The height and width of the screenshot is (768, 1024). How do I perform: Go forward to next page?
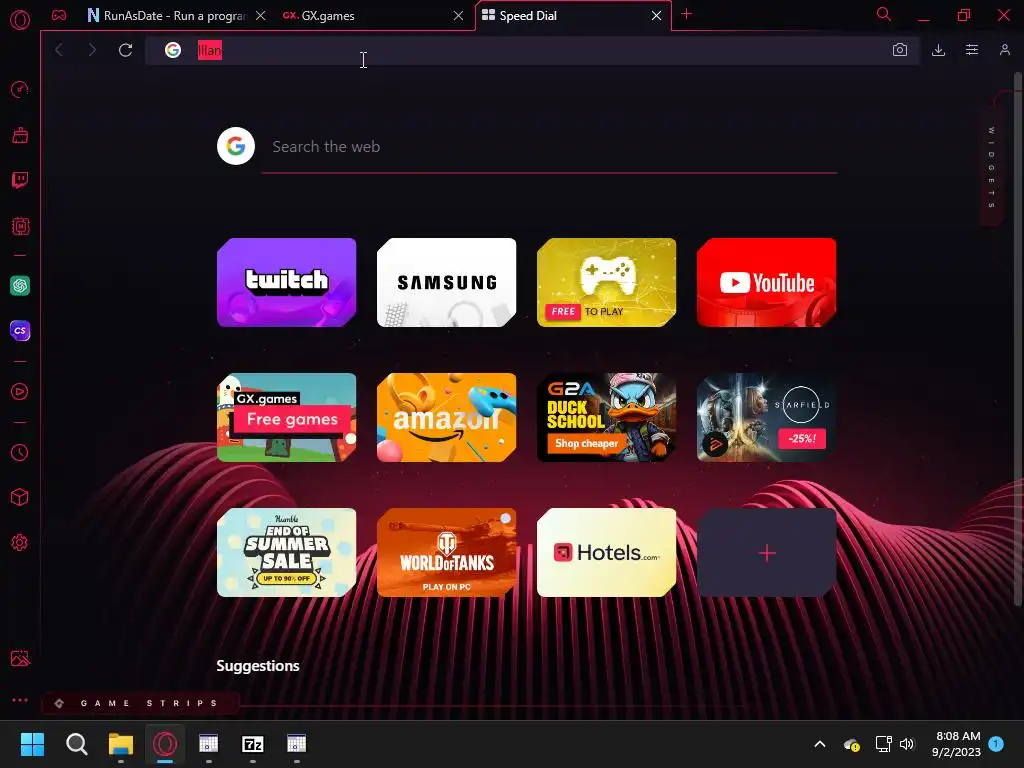pos(92,50)
